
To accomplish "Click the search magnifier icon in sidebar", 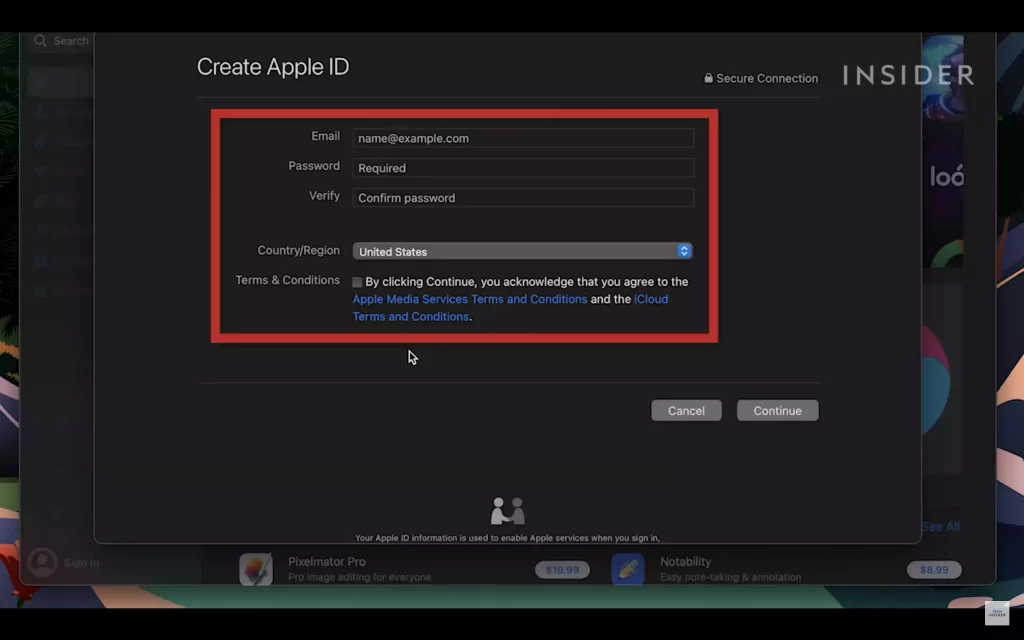I will click(x=40, y=41).
